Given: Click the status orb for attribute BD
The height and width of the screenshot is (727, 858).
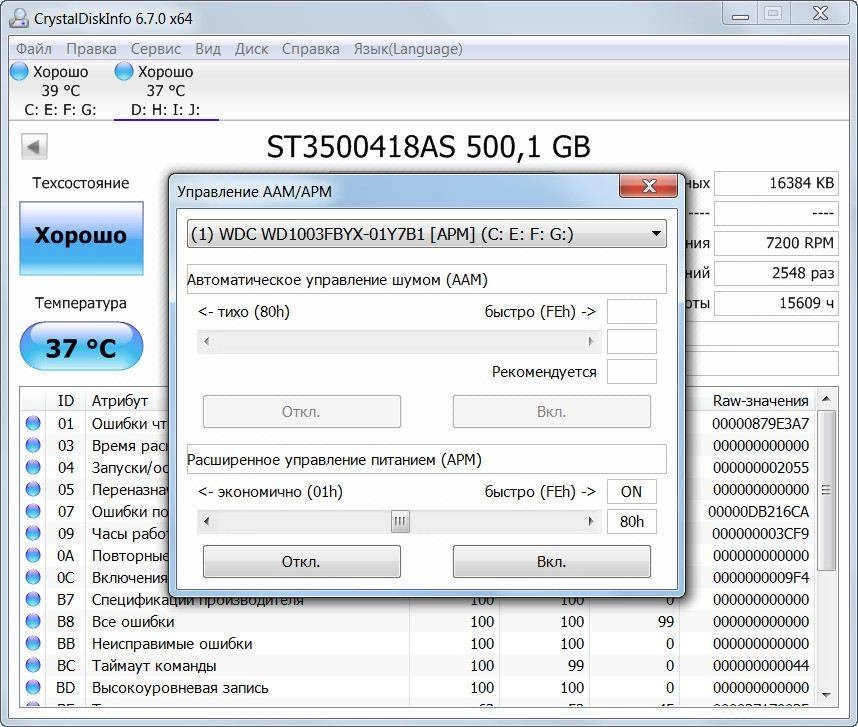Looking at the screenshot, I should [33, 687].
